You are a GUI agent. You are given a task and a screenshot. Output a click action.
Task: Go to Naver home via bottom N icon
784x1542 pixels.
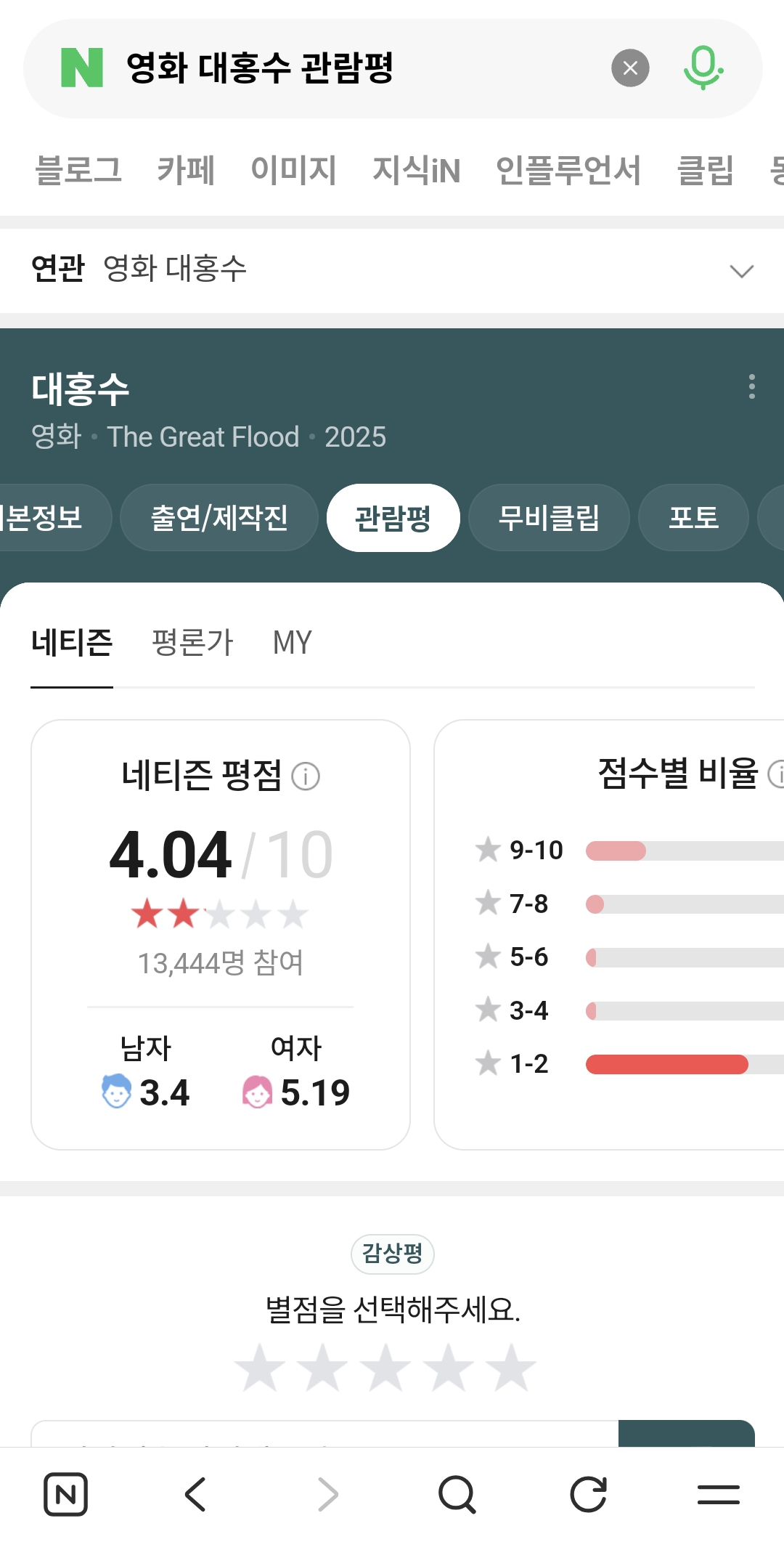[x=66, y=1495]
